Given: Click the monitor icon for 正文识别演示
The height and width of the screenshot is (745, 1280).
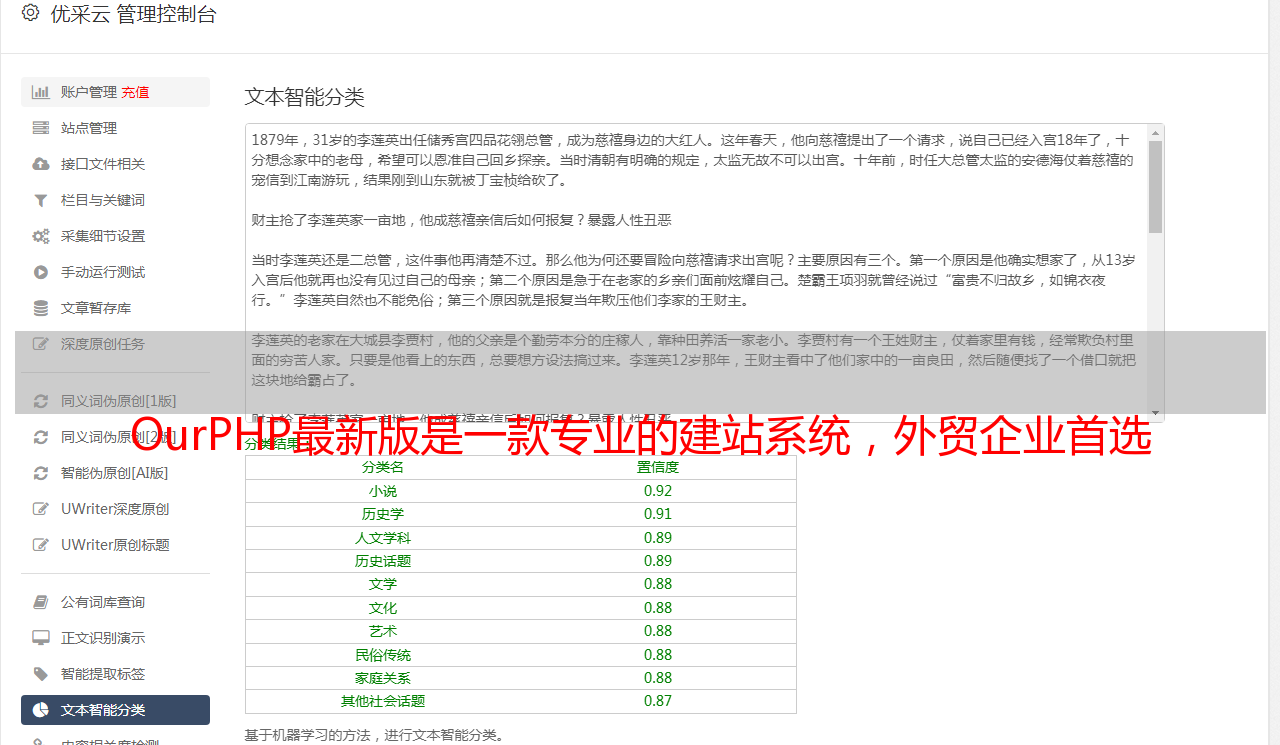Looking at the screenshot, I should 41,638.
